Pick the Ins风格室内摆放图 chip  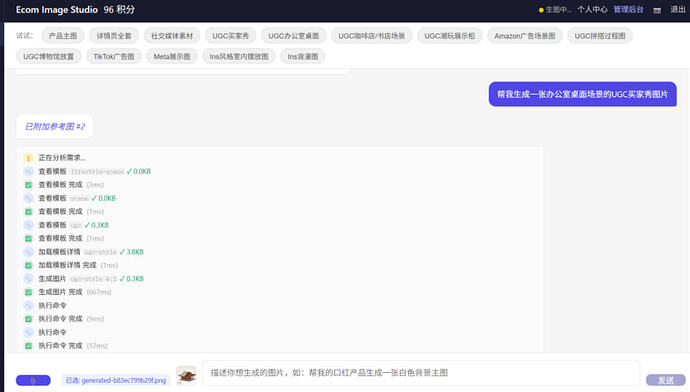[x=239, y=57]
